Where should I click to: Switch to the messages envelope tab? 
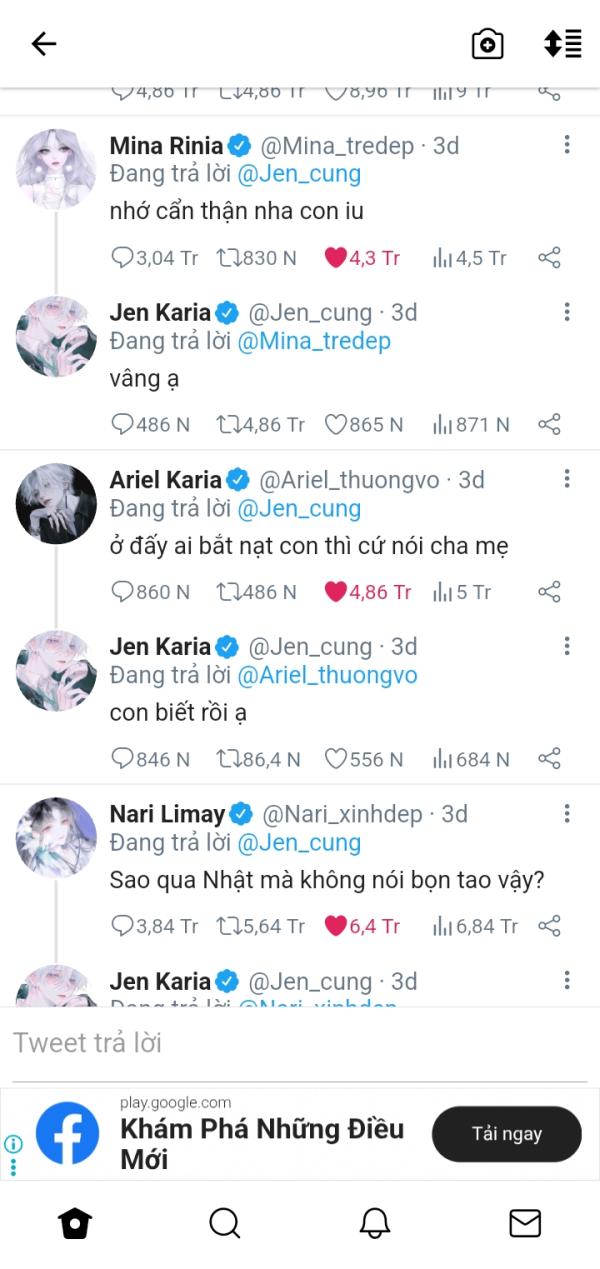point(524,1223)
